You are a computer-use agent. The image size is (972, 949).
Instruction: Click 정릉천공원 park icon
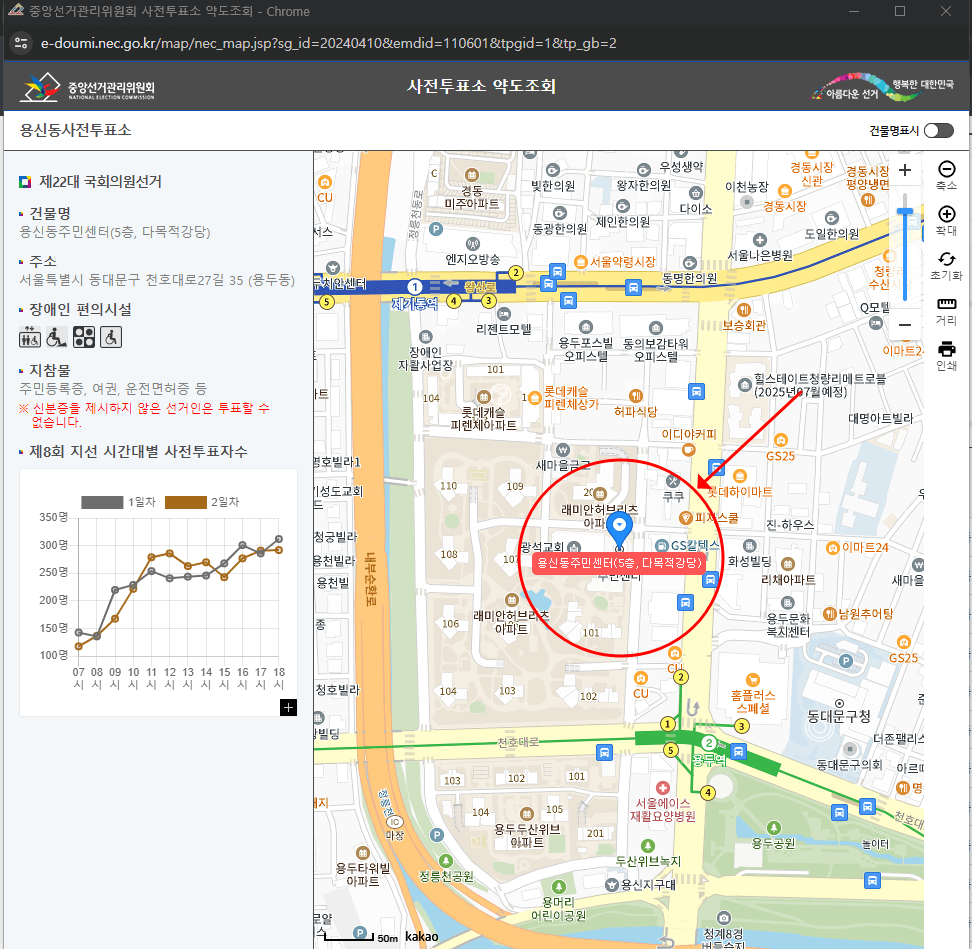point(446,860)
